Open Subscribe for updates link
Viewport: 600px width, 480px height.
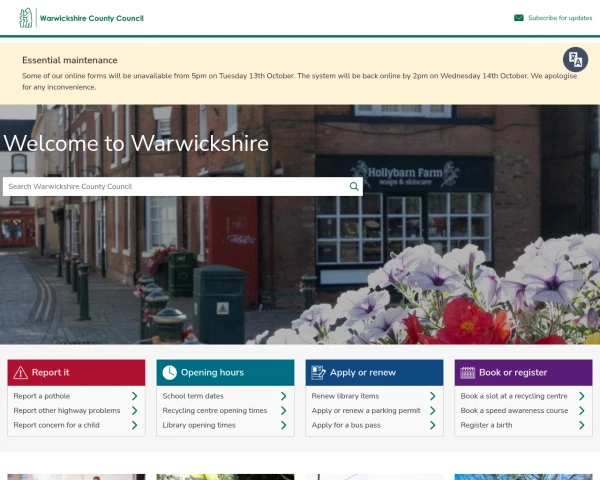[560, 18]
